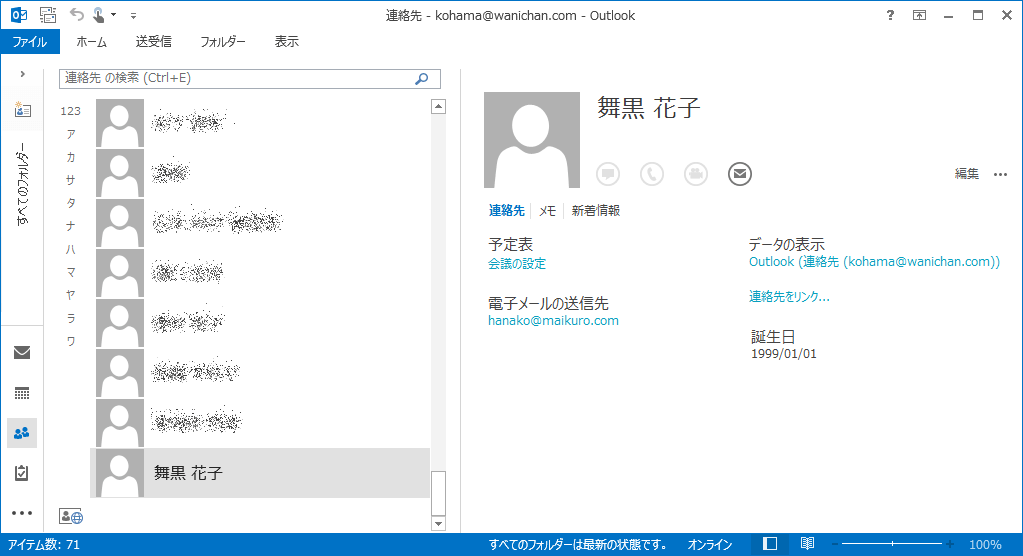Click the contacts folder icon in collapsed pane
1023x556 pixels.
coord(22,109)
